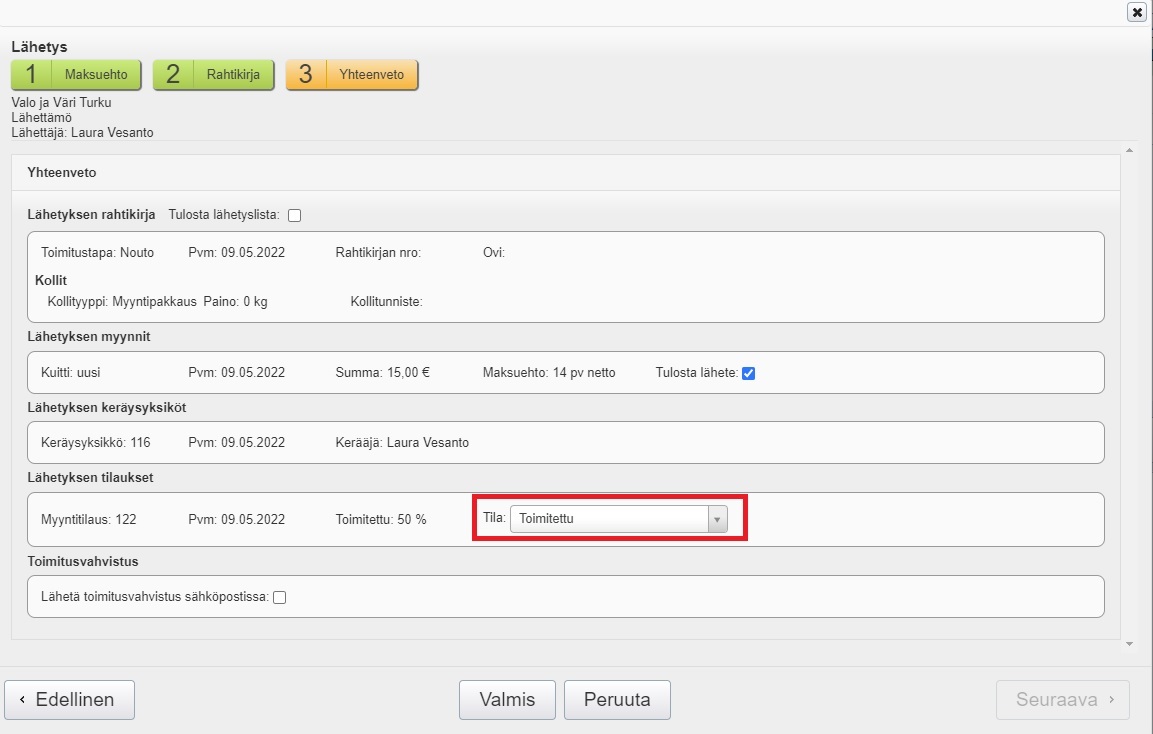The height and width of the screenshot is (734, 1153).
Task: Close the dialog with the X icon
Action: pyautogui.click(x=1136, y=12)
